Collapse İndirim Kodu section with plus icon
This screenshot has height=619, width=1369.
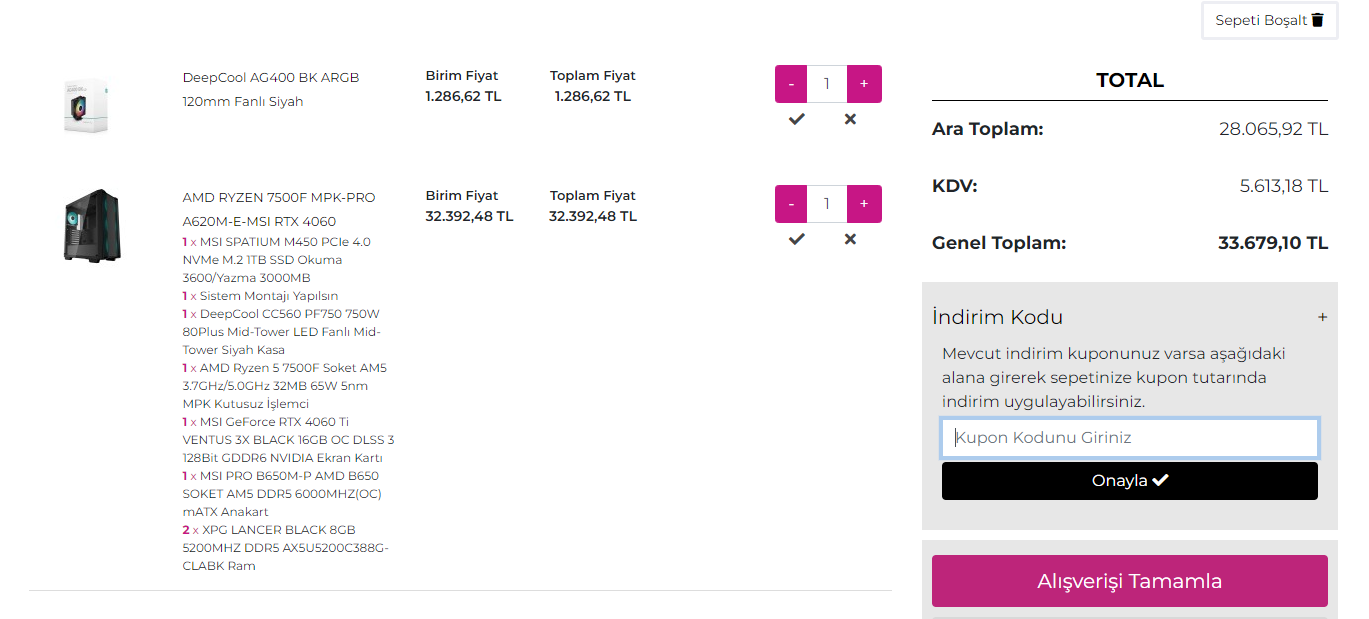coord(1322,317)
